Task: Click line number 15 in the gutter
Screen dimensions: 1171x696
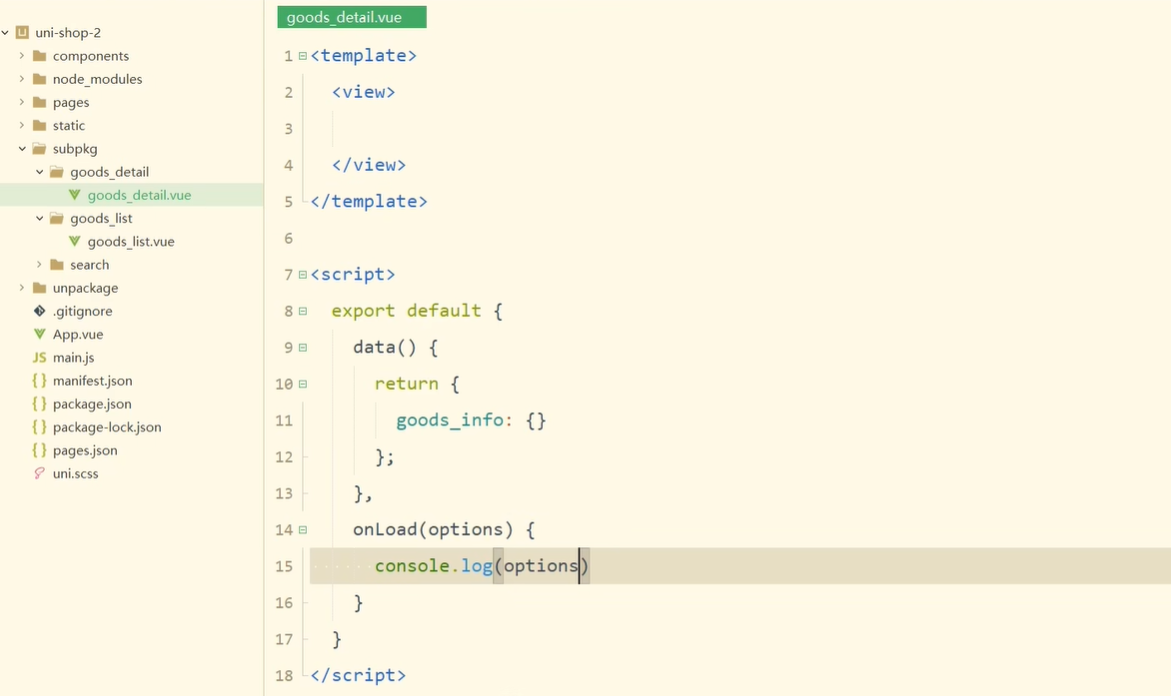Action: coord(284,567)
